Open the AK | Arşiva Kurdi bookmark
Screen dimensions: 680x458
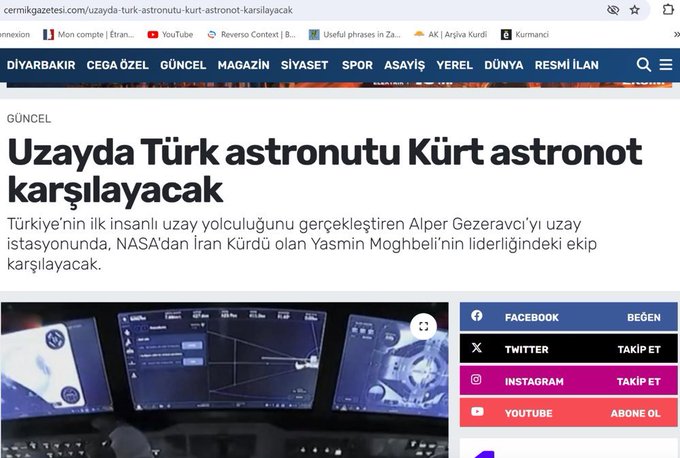click(x=450, y=35)
